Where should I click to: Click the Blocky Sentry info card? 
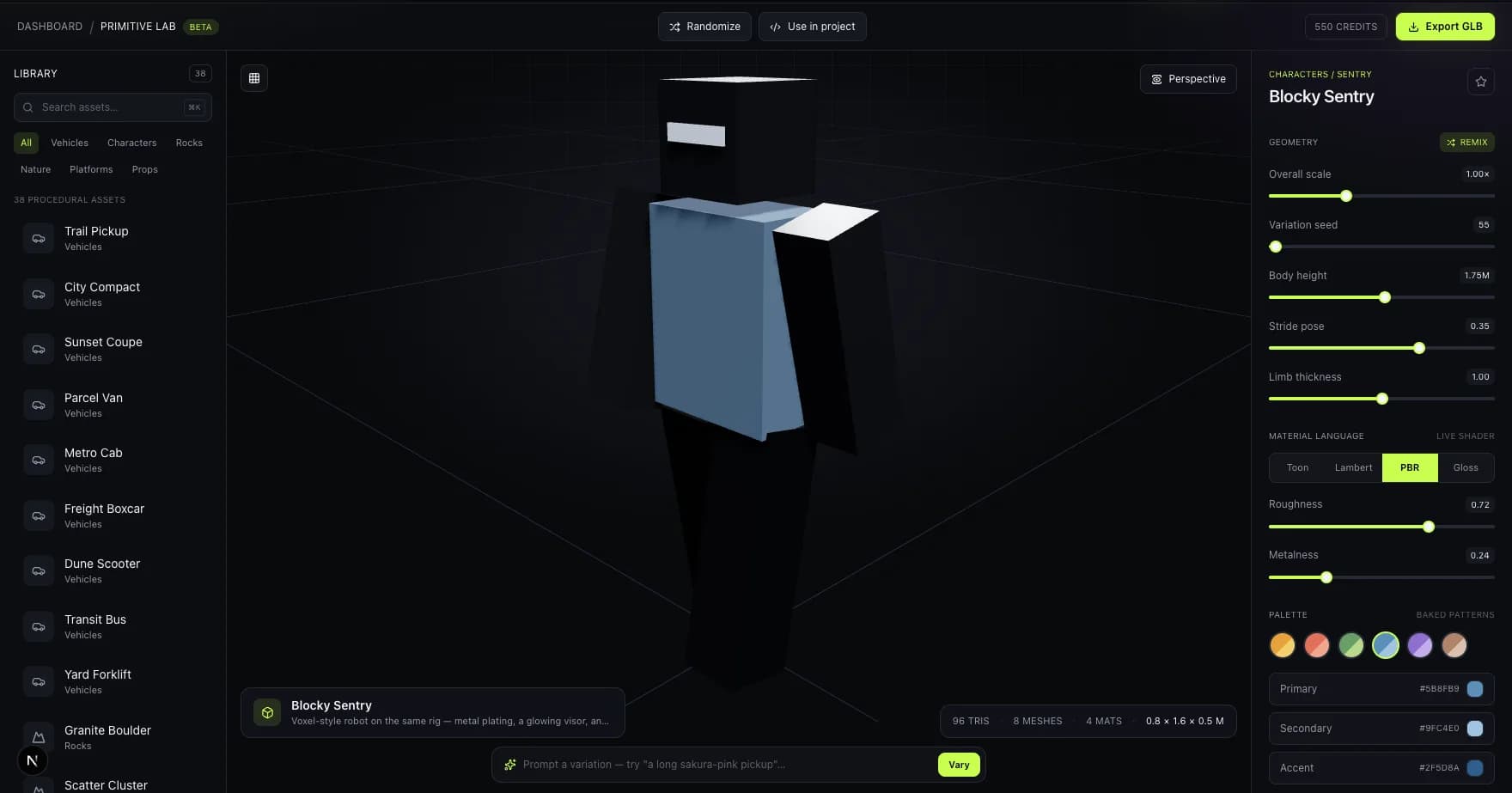[433, 712]
